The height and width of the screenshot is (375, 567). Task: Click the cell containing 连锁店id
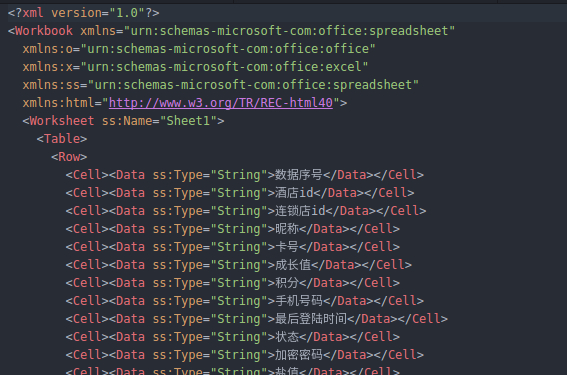tap(246, 211)
